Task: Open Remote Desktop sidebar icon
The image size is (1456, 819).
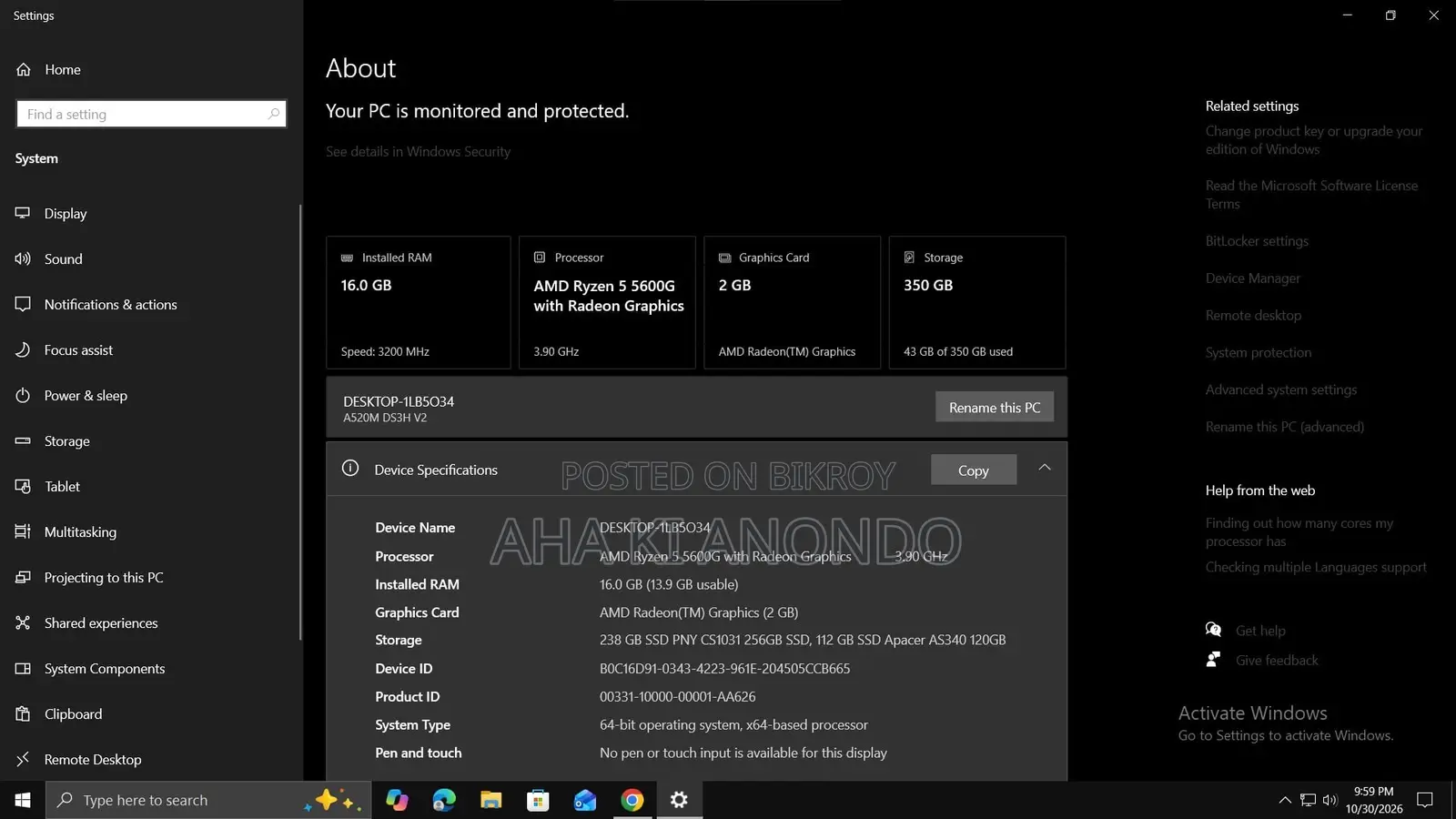Action: click(23, 759)
